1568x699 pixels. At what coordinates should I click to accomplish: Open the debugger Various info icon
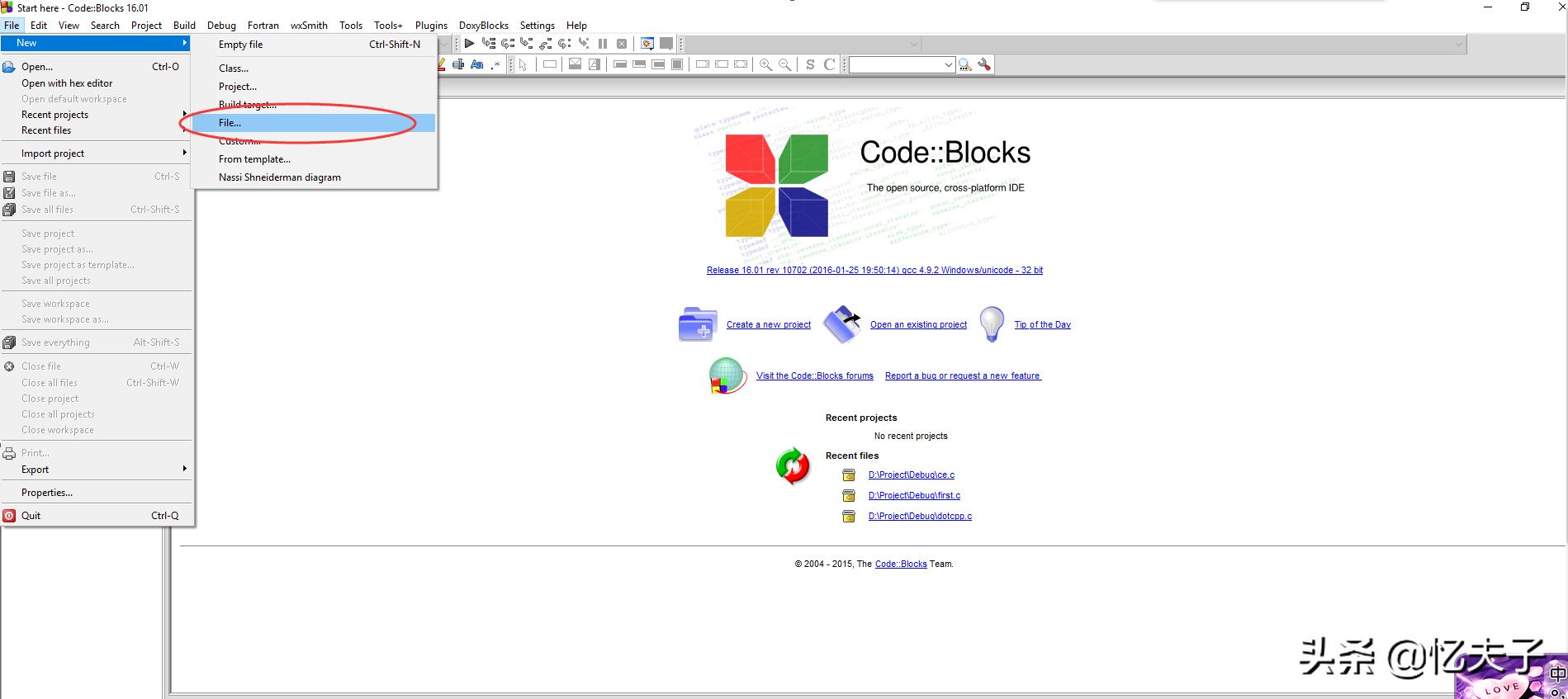pyautogui.click(x=666, y=44)
